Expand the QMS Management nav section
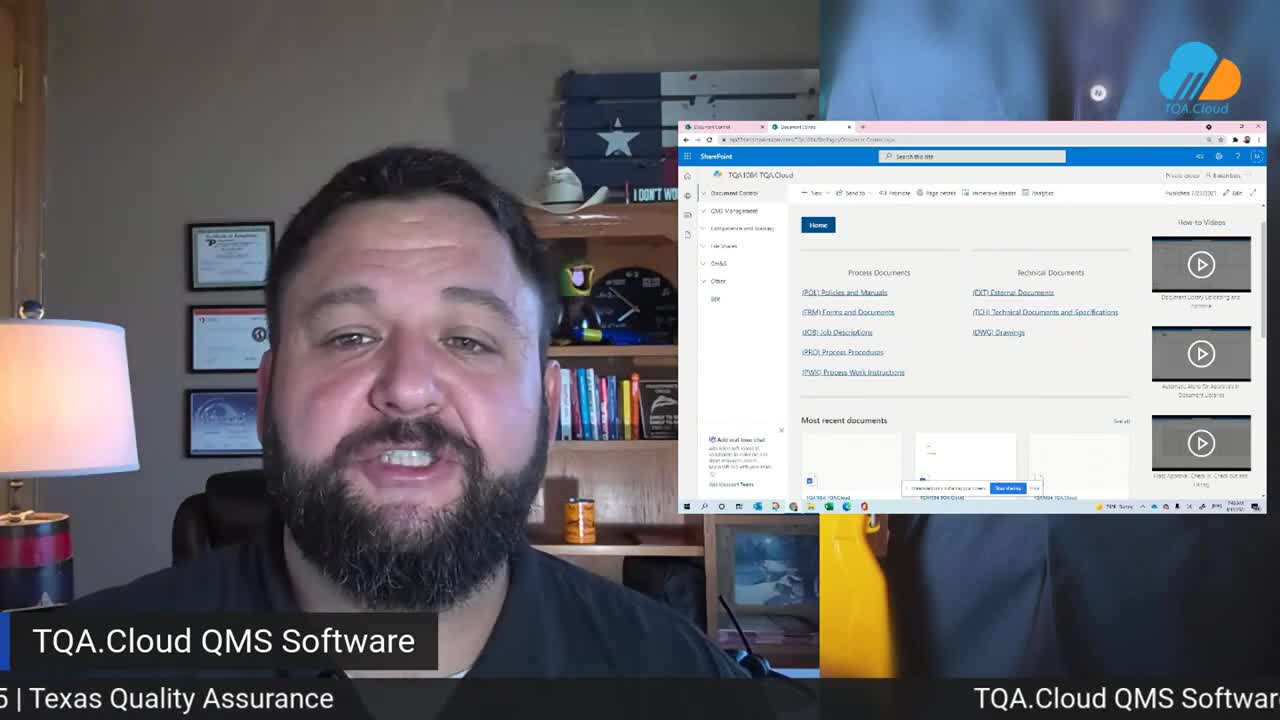This screenshot has height=720, width=1280. point(704,211)
